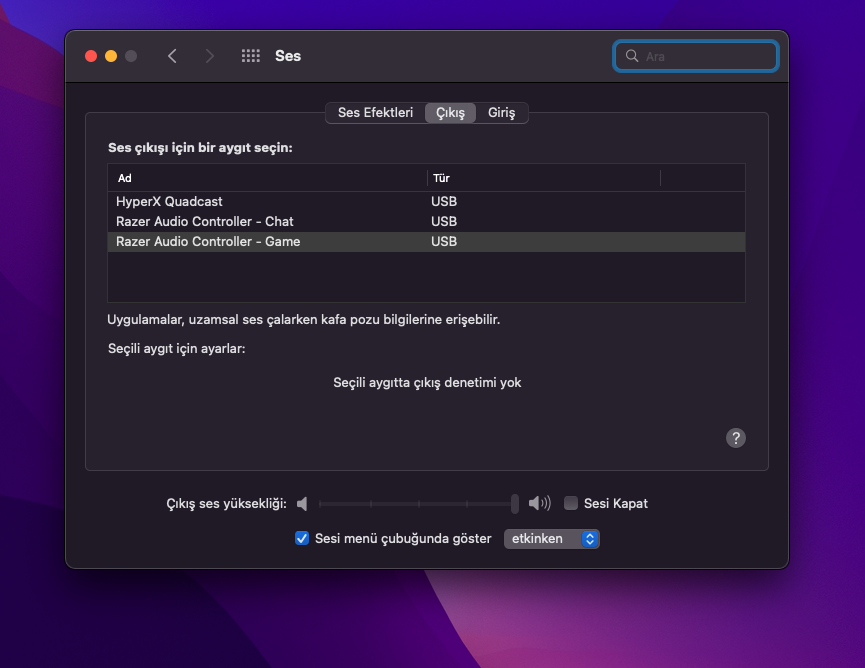The height and width of the screenshot is (668, 865).
Task: Uncheck Sesi menü çubuğunda göster
Action: (302, 539)
